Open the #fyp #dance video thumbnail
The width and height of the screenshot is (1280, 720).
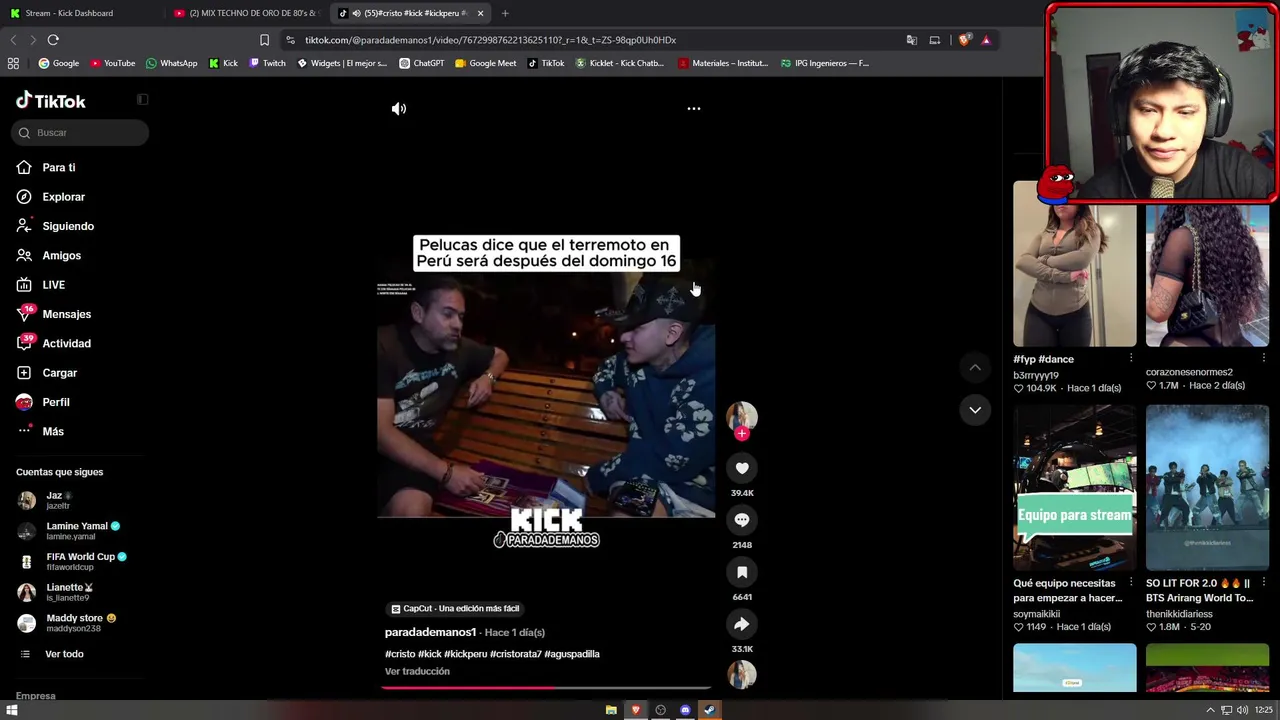click(1075, 263)
